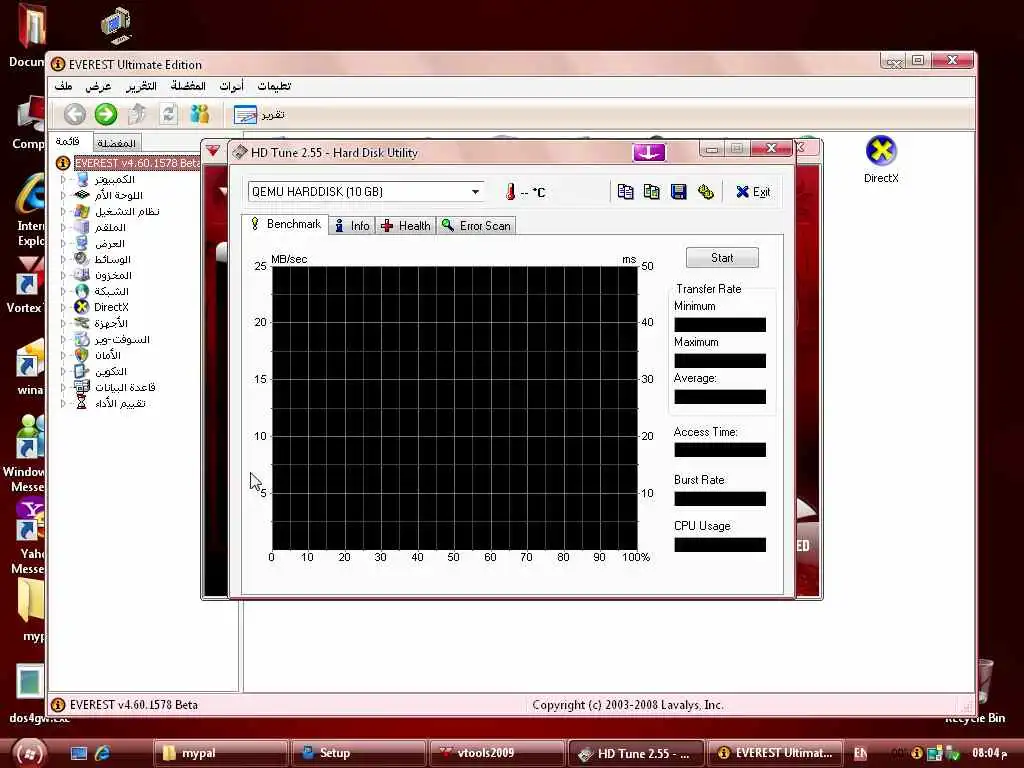Viewport: 1024px width, 768px height.
Task: Switch to the قائمة menu side tab
Action: (x=67, y=142)
